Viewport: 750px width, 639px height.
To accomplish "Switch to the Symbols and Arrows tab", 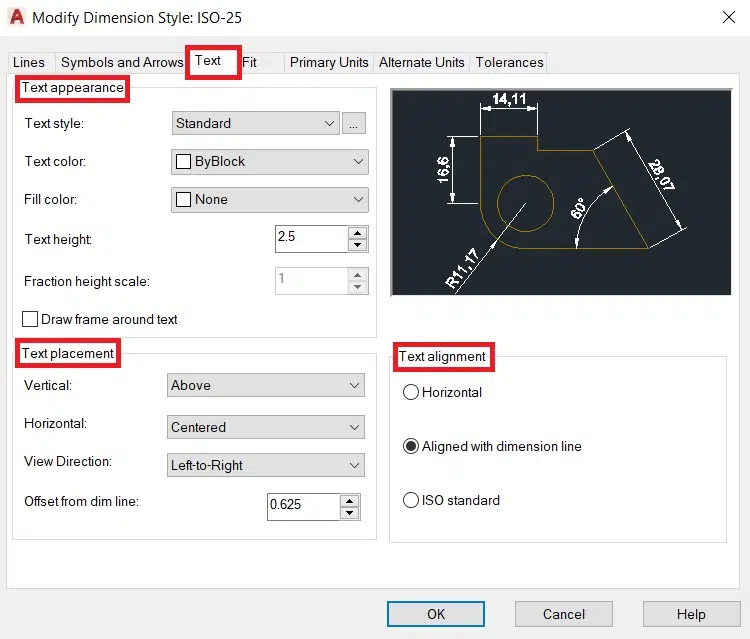I will [122, 62].
